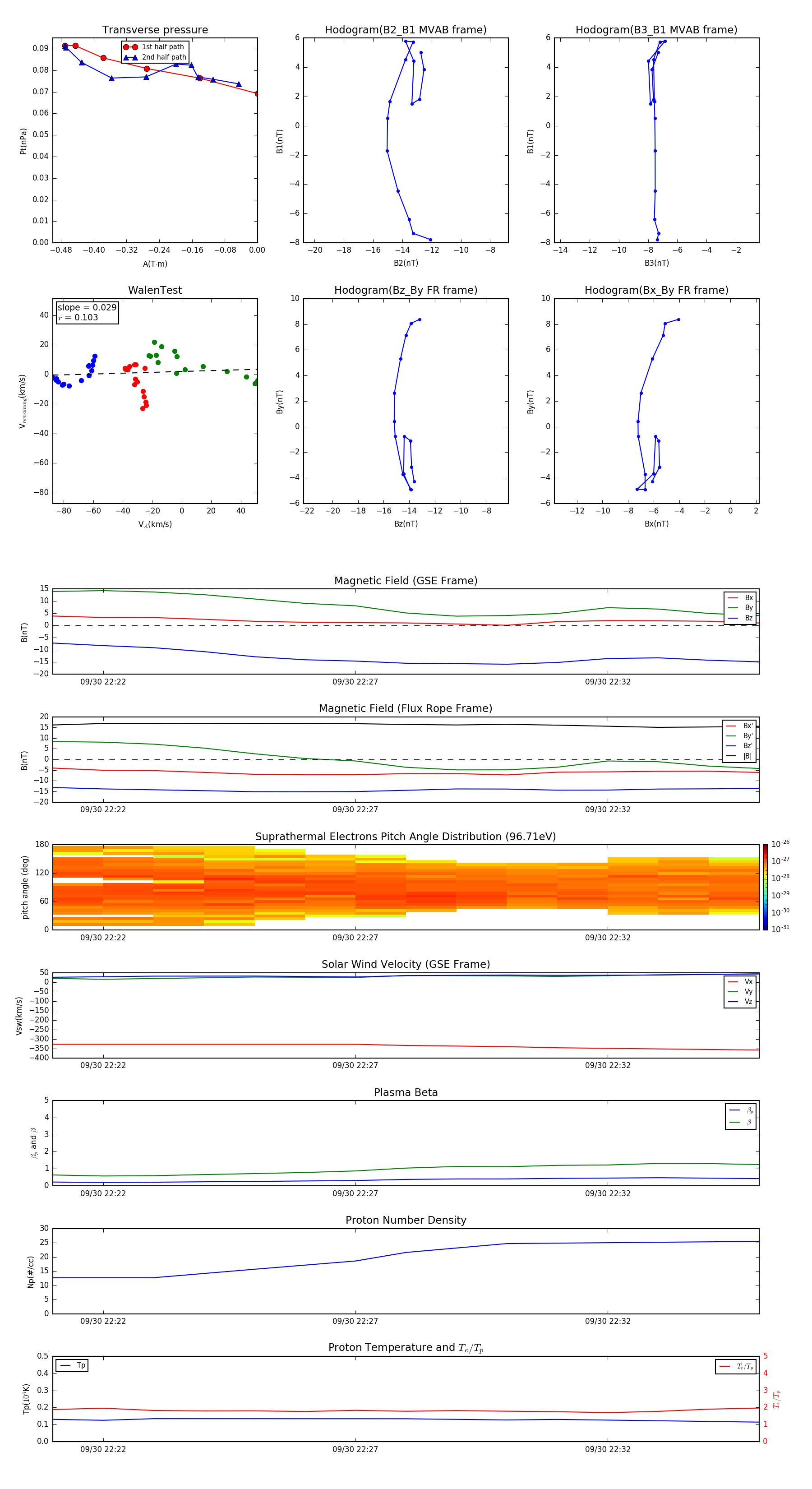Click the 'Transverse pressure' plot title

(x=155, y=30)
